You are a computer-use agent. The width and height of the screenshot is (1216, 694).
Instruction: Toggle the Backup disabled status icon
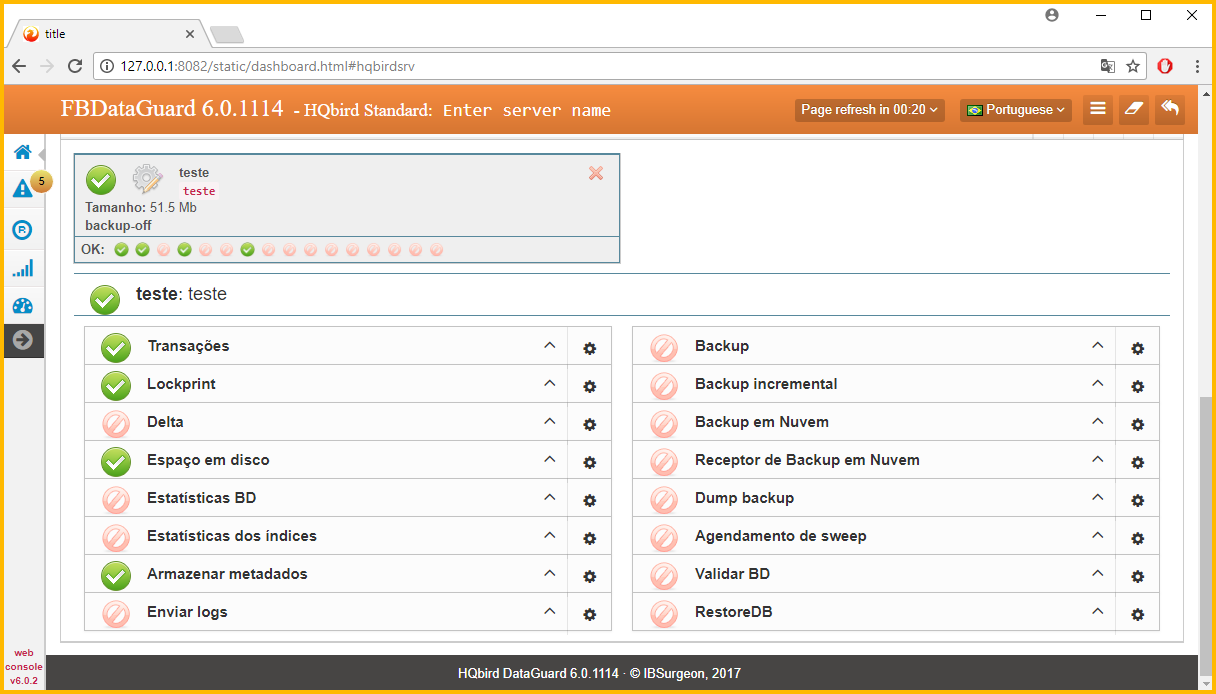coord(664,348)
